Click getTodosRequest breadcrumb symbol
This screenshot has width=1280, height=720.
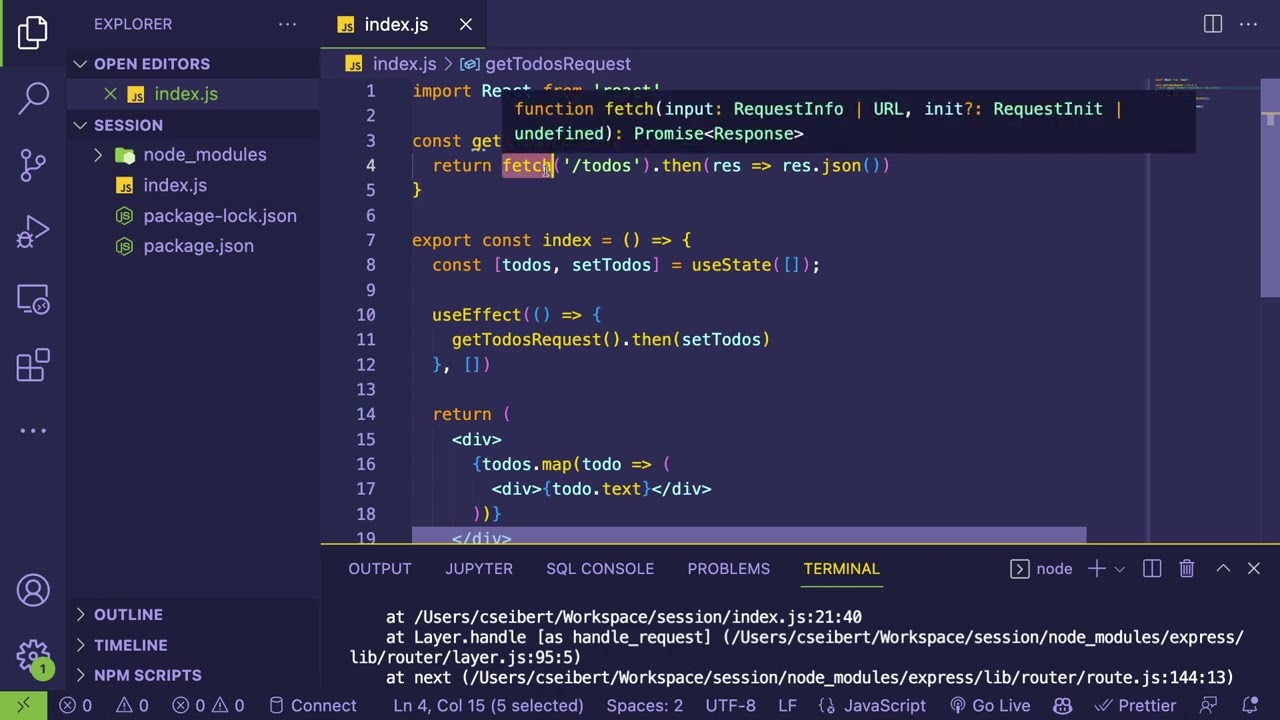pyautogui.click(x=558, y=64)
